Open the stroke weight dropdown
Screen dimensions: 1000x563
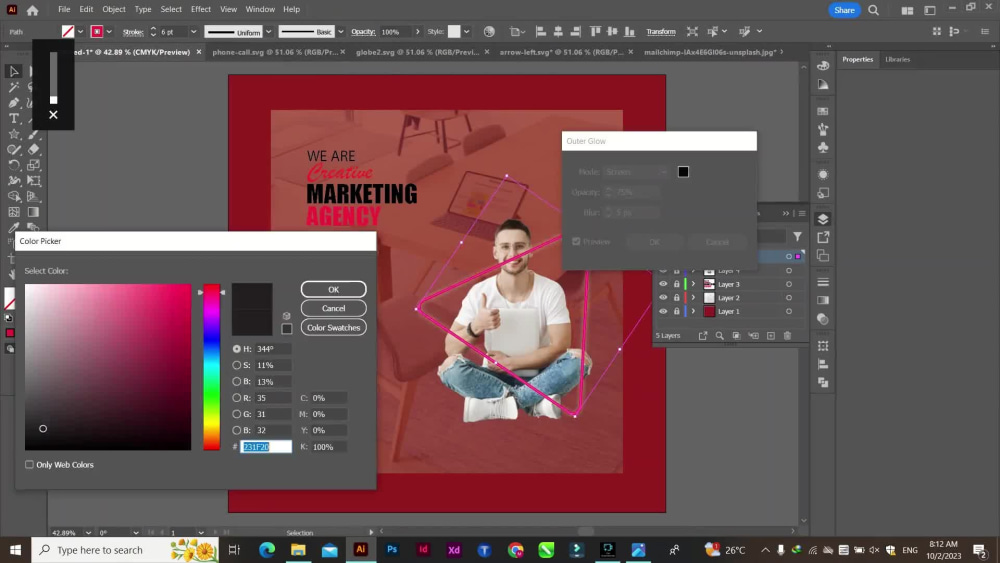click(193, 32)
